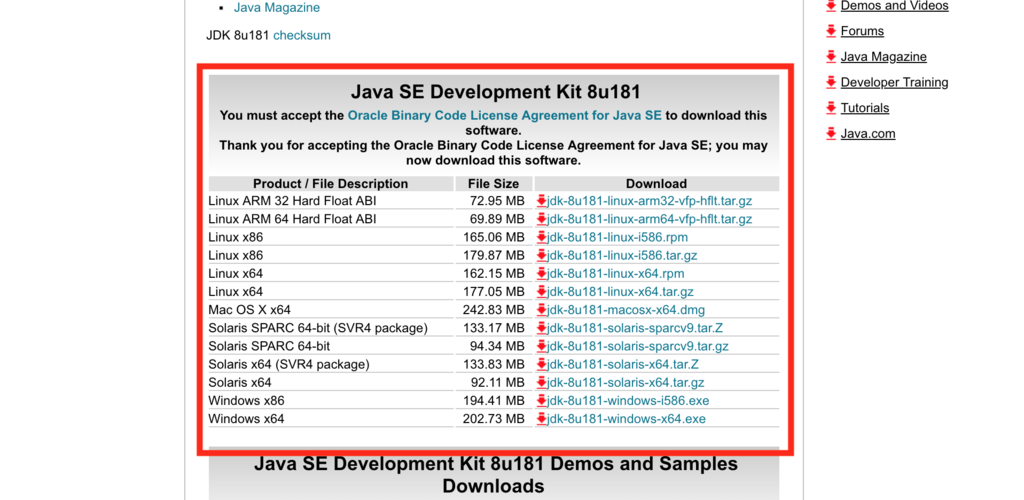Click the '202.73 MB' file size
The width and height of the screenshot is (1024, 500).
494,419
